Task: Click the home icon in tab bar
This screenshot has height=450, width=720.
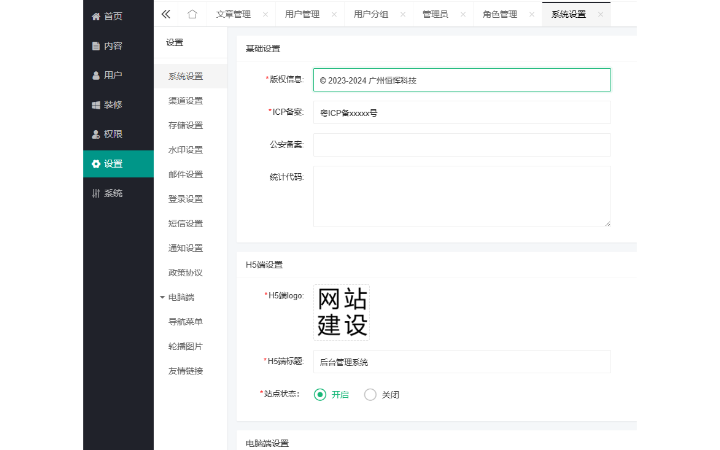Action: [192, 14]
